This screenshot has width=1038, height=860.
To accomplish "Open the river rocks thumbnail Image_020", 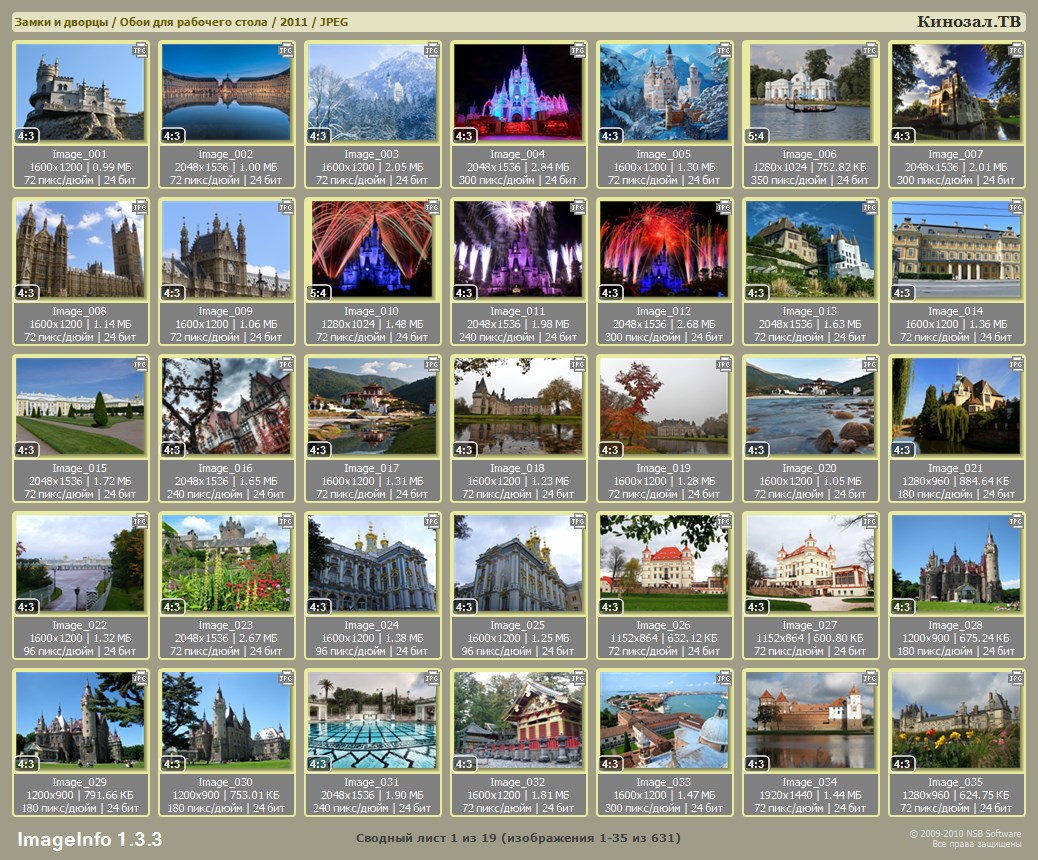I will pos(810,406).
